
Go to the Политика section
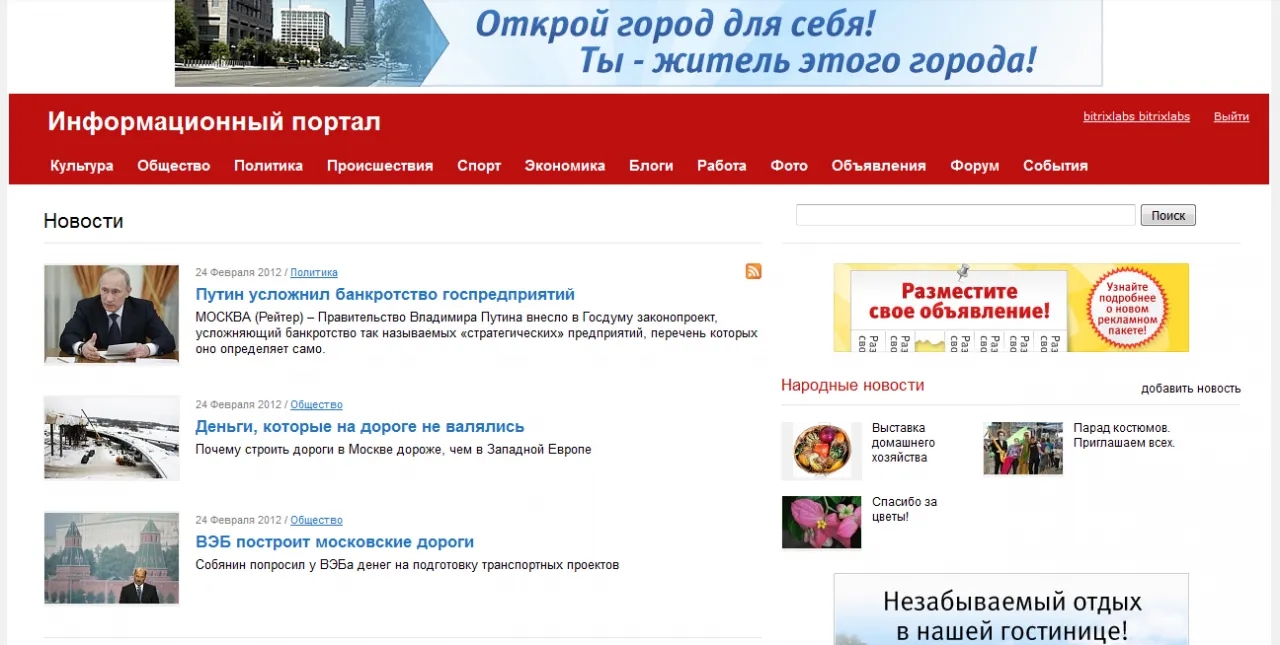click(268, 166)
